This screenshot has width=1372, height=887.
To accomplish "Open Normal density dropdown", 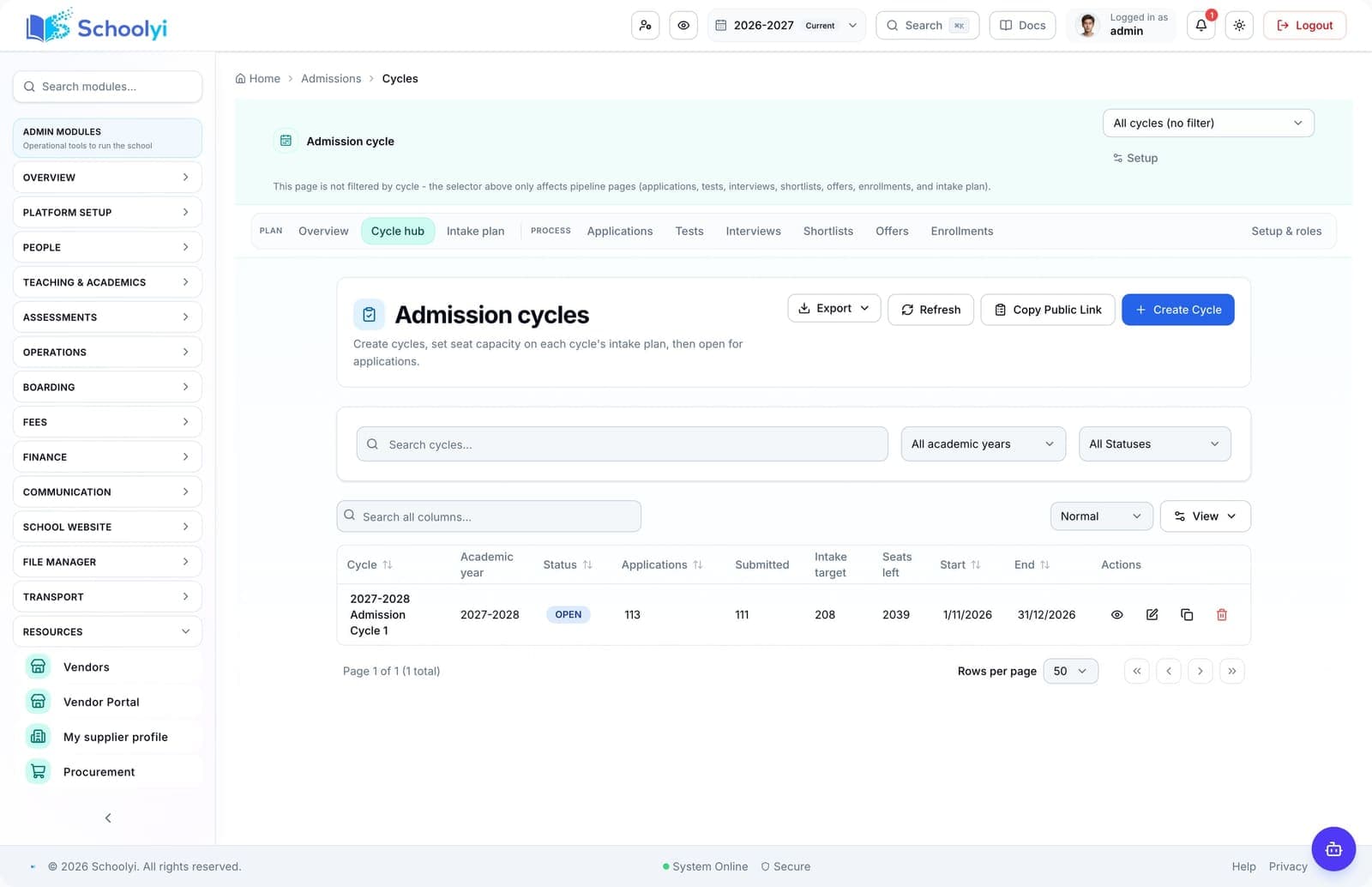I will (1101, 516).
